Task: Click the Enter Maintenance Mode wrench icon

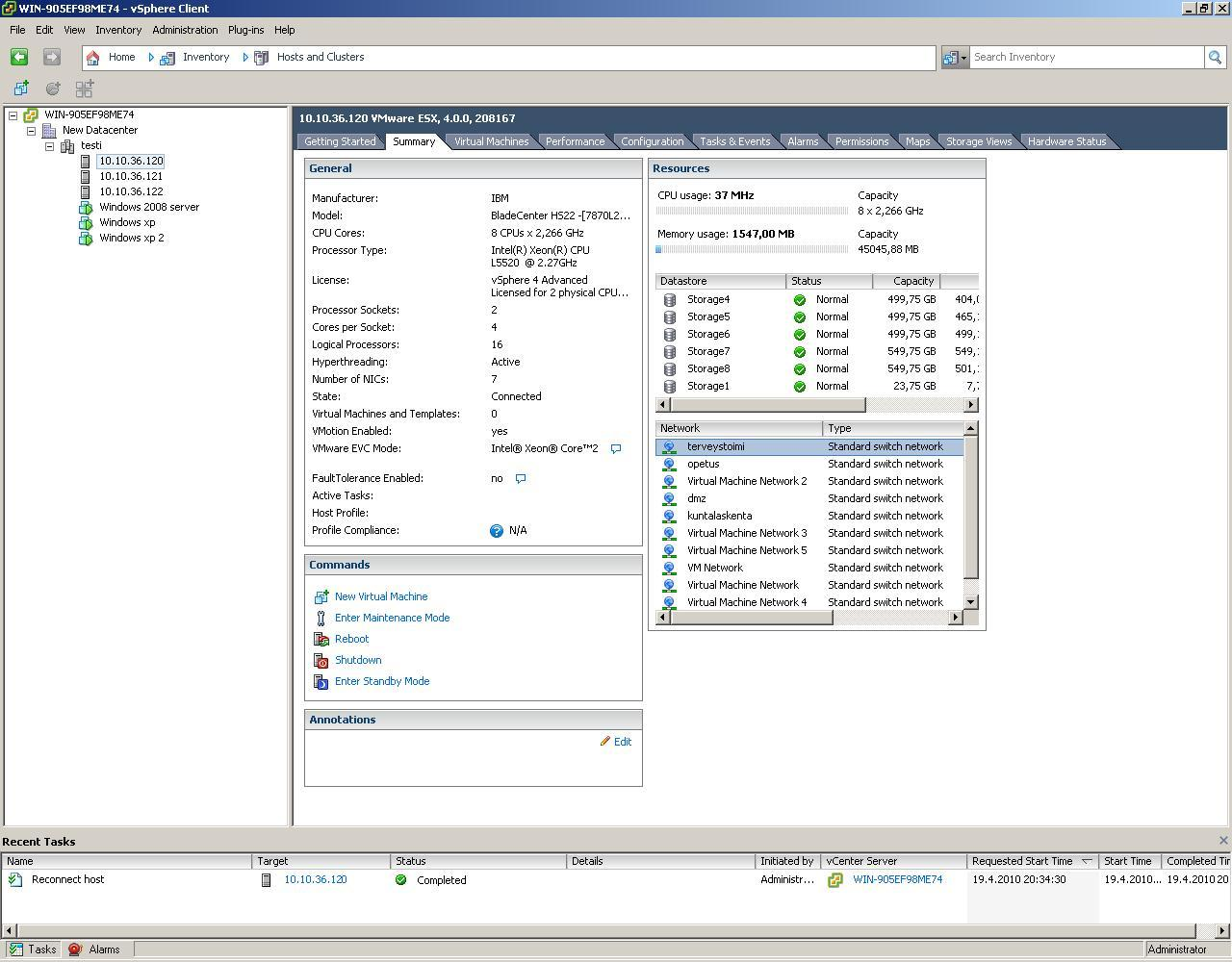Action: click(x=321, y=618)
